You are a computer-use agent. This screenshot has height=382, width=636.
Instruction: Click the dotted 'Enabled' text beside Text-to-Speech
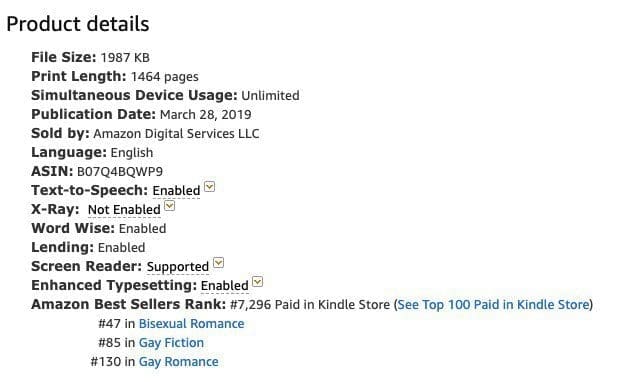(x=176, y=191)
